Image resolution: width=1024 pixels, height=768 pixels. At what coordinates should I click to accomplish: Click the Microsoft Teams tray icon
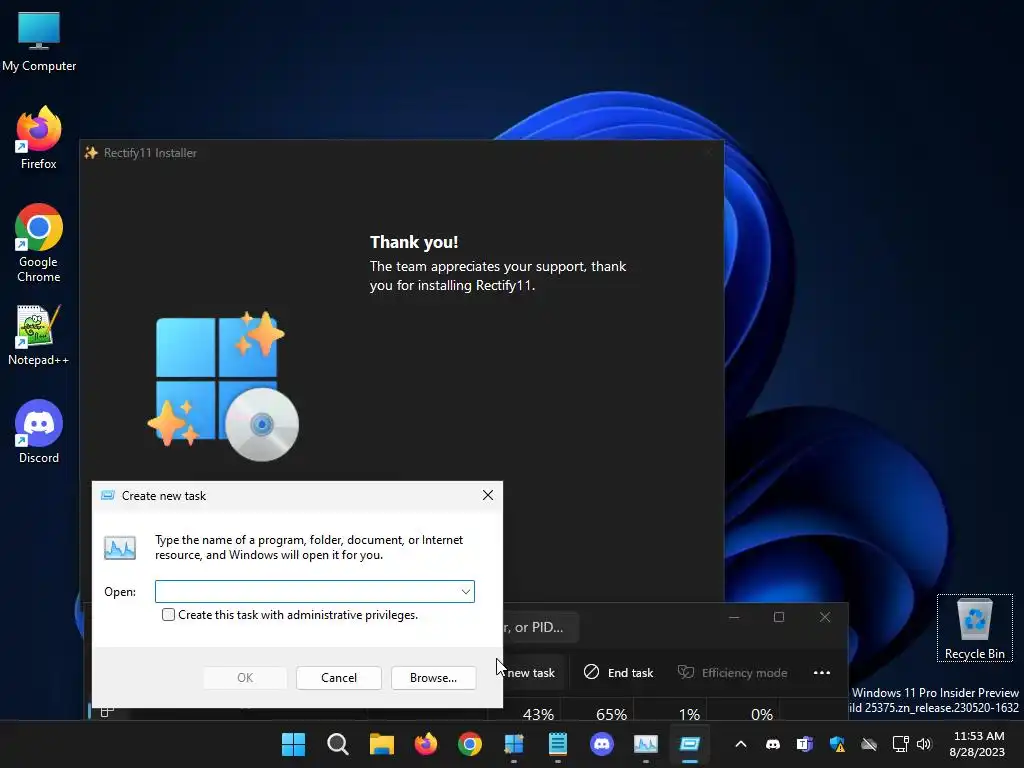(x=805, y=744)
